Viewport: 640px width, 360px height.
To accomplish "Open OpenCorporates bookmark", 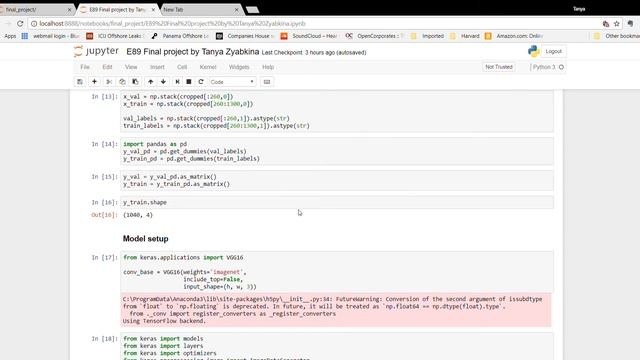I will tap(375, 36).
